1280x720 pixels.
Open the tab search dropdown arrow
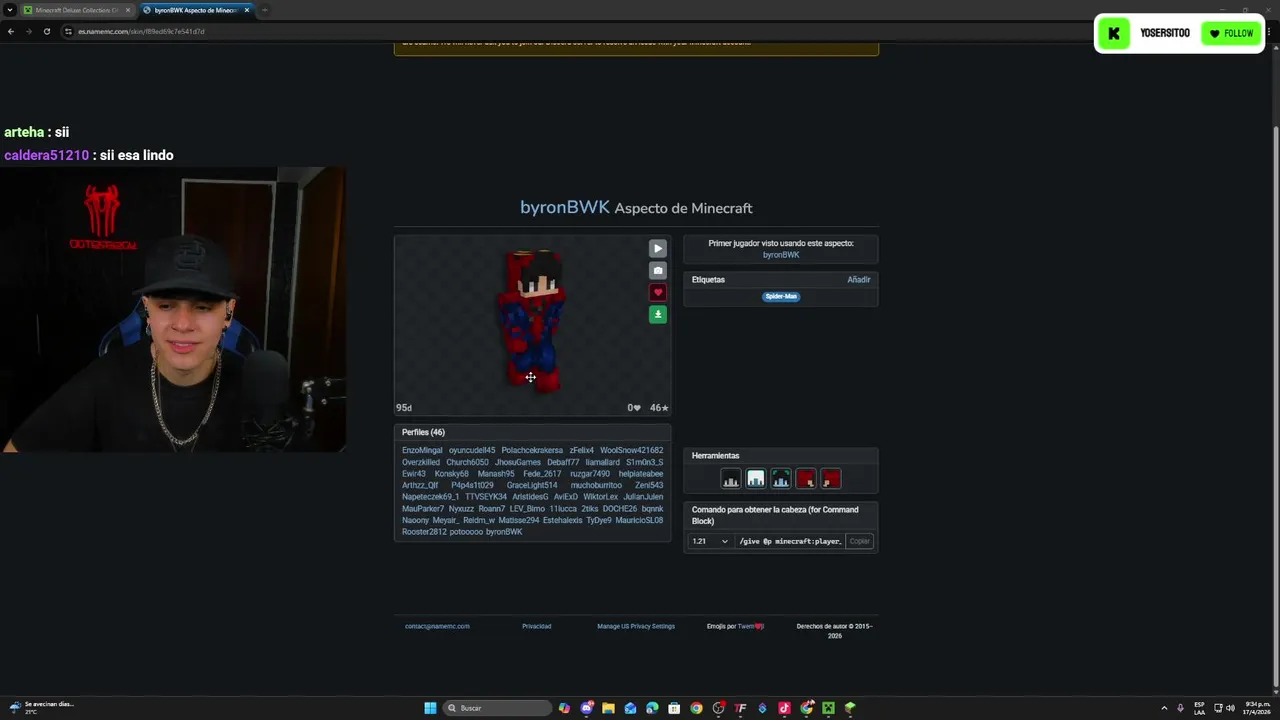click(x=9, y=10)
